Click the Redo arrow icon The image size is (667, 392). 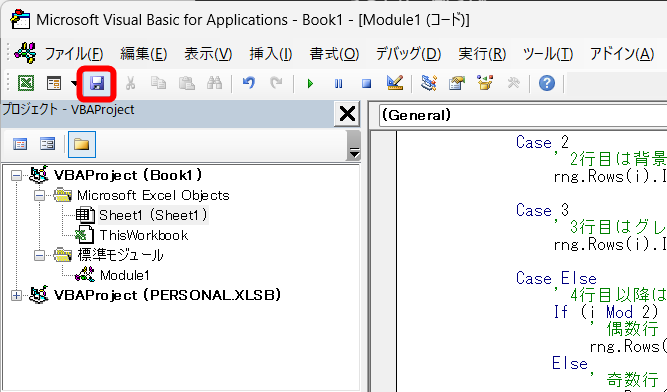[x=276, y=83]
